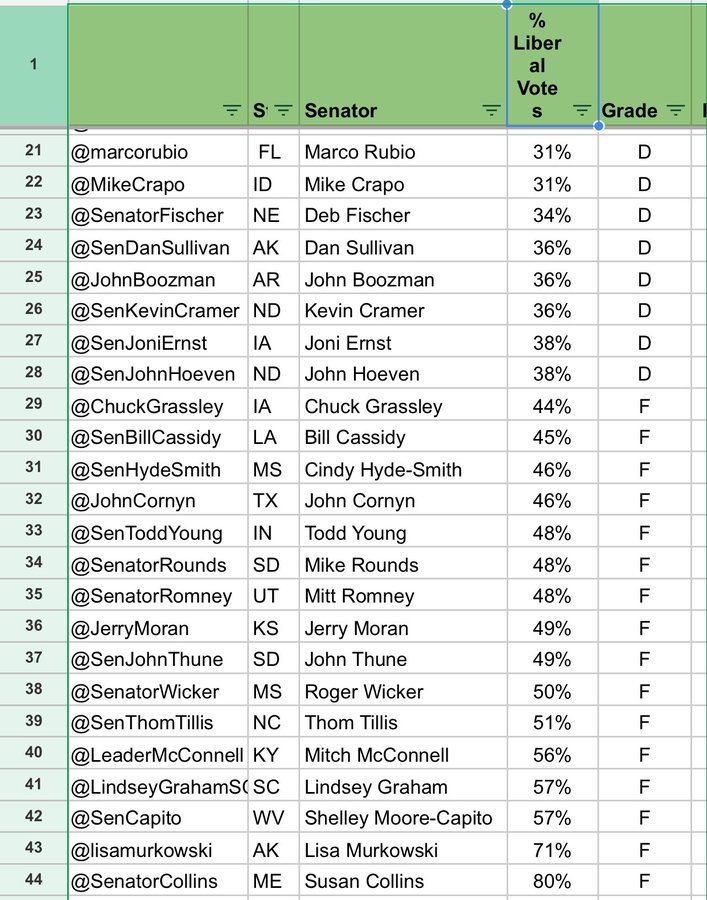Viewport: 707px width, 900px height.
Task: Select @LeaderMcConnell handle cell
Action: pyautogui.click(x=157, y=755)
